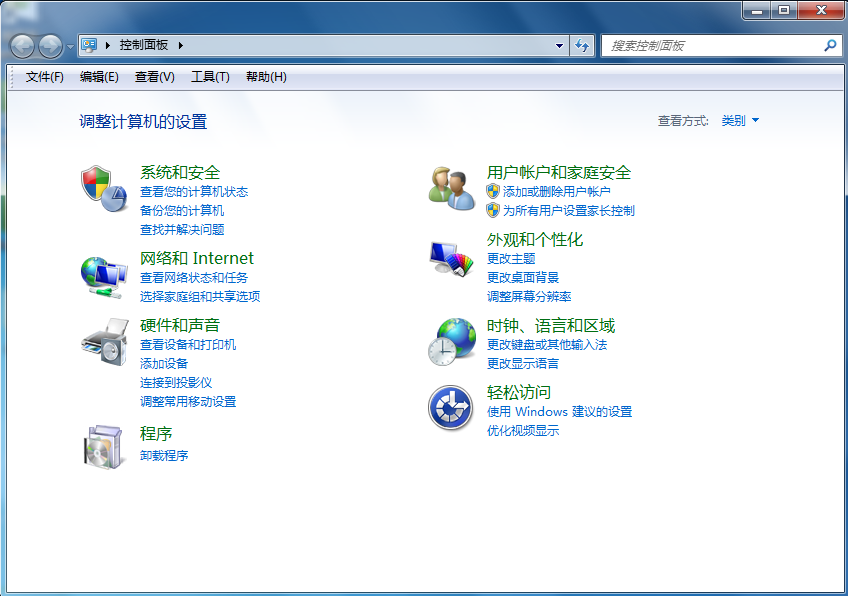This screenshot has height=596, width=848.
Task: Click the 控制面板 breadcrumb segment
Action: pyautogui.click(x=144, y=45)
